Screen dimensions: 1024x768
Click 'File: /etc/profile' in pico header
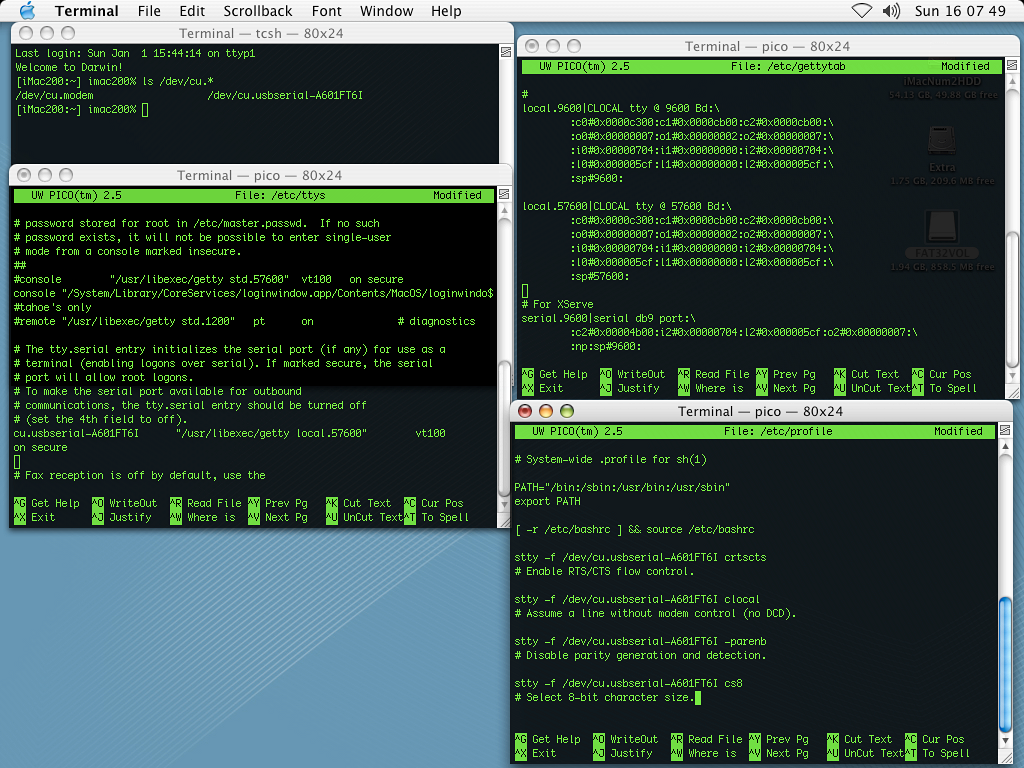[x=778, y=432]
